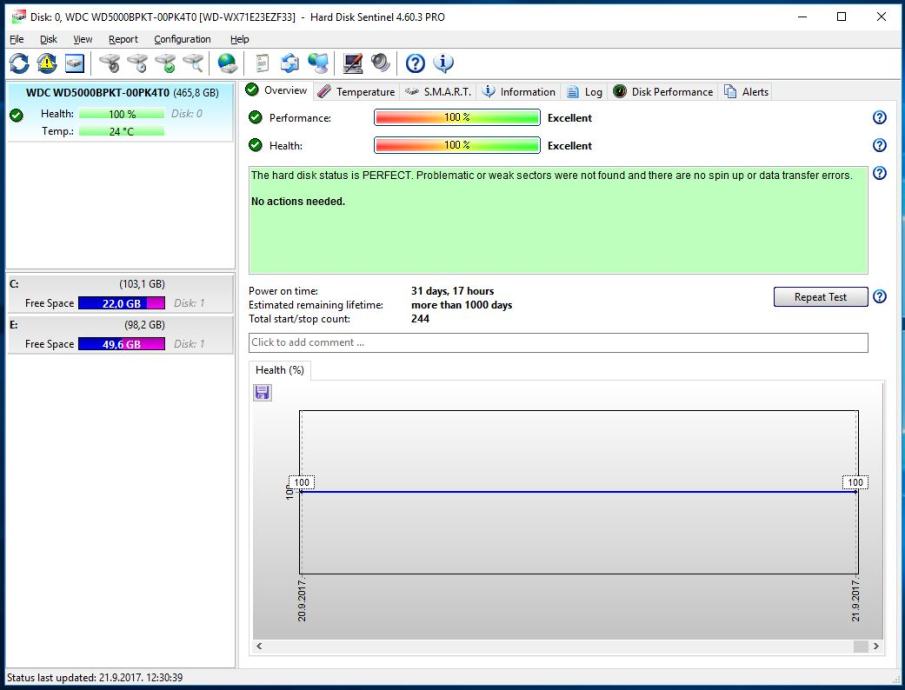The image size is (905, 690).
Task: Click the blue refresh arrows toolbar icon
Action: [x=19, y=64]
